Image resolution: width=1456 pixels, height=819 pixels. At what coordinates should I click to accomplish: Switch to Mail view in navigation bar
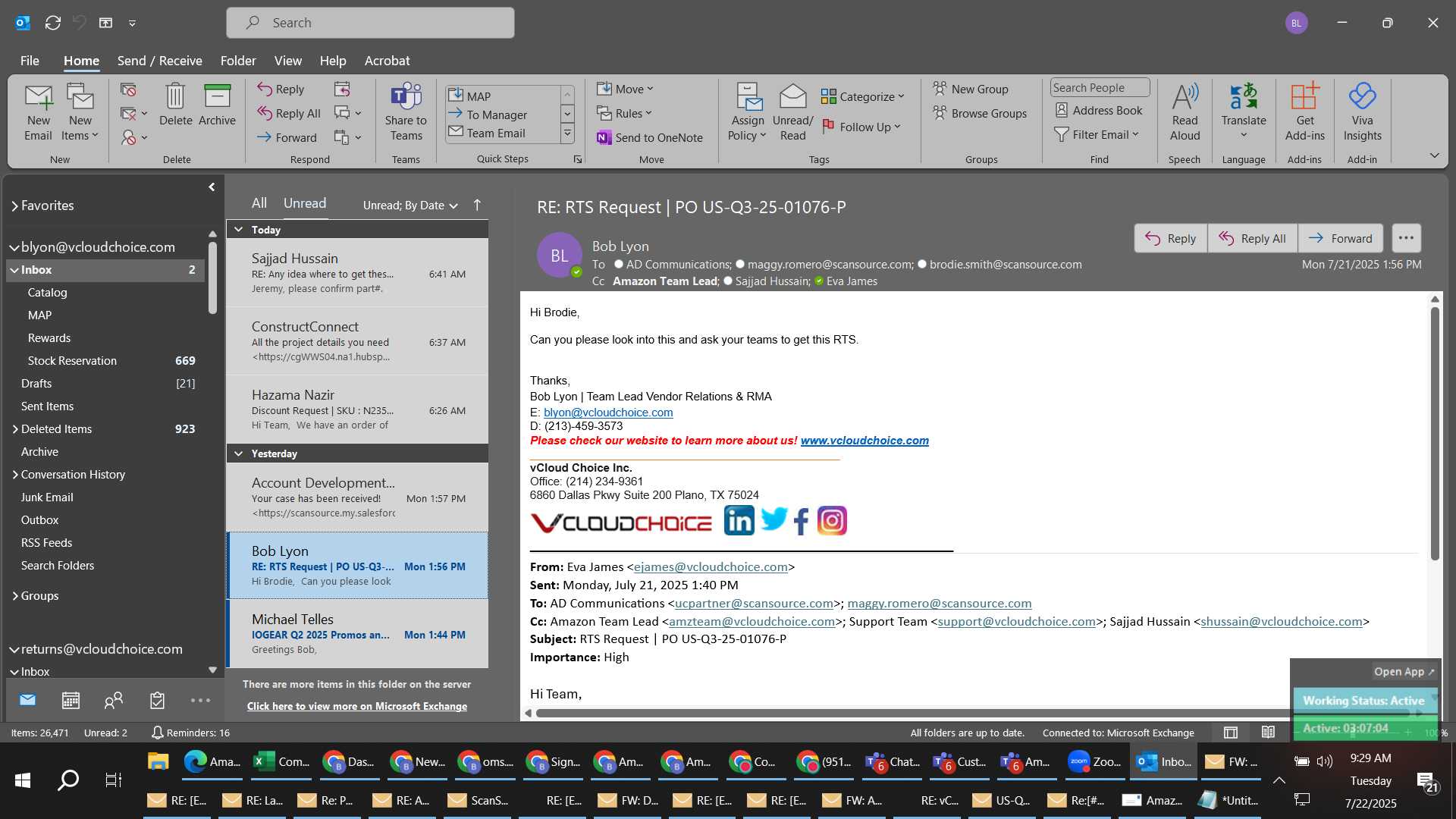(27, 700)
